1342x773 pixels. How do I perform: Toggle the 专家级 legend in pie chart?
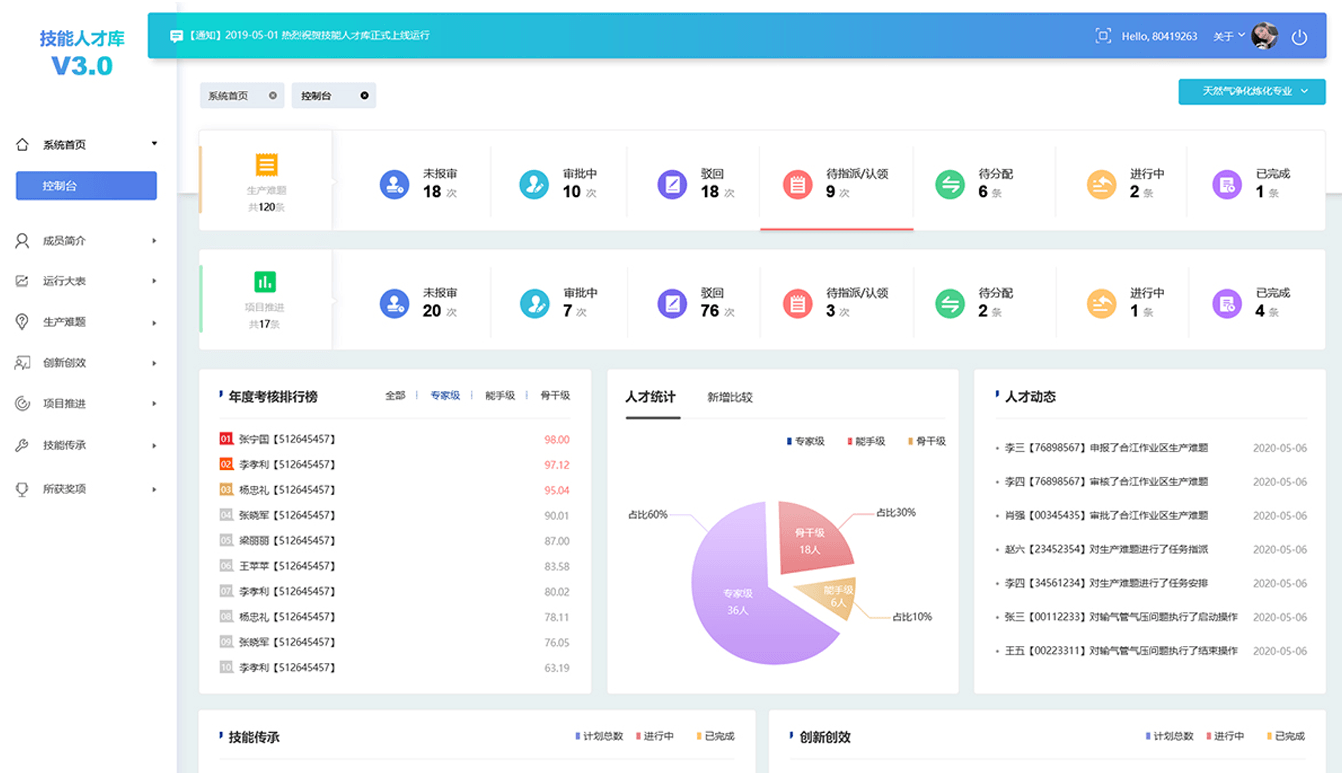808,441
